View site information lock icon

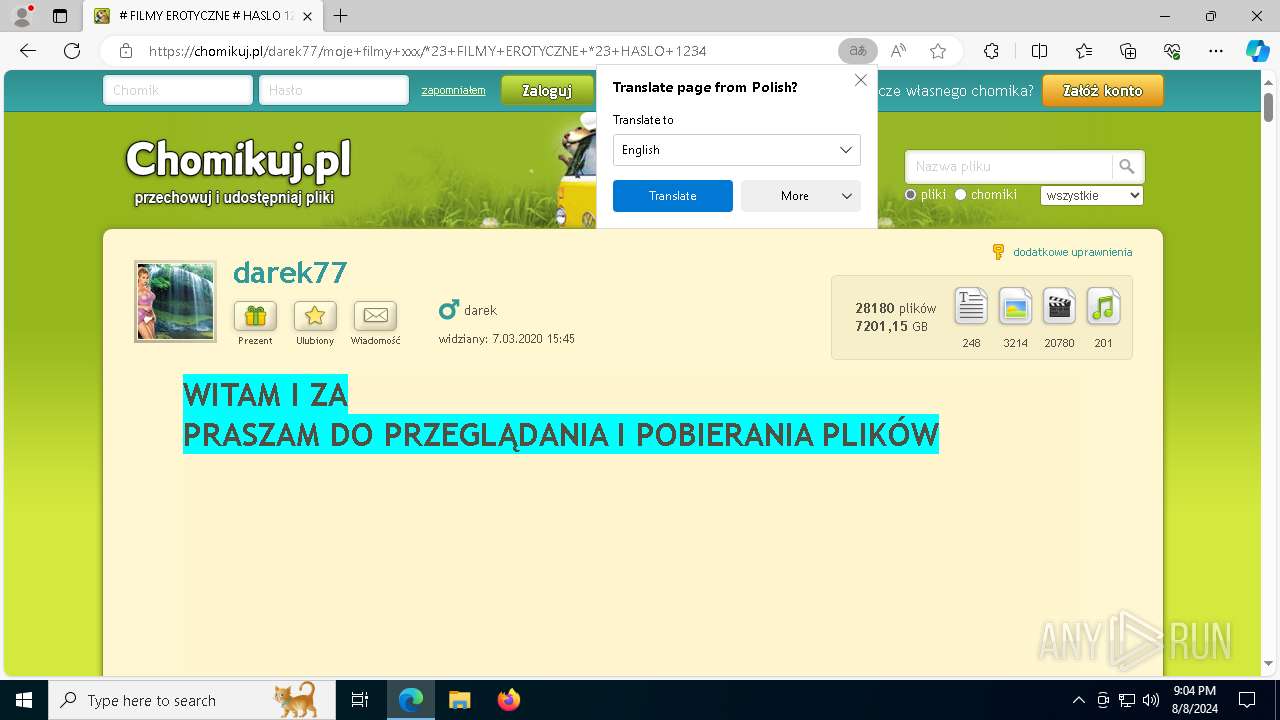coord(126,51)
